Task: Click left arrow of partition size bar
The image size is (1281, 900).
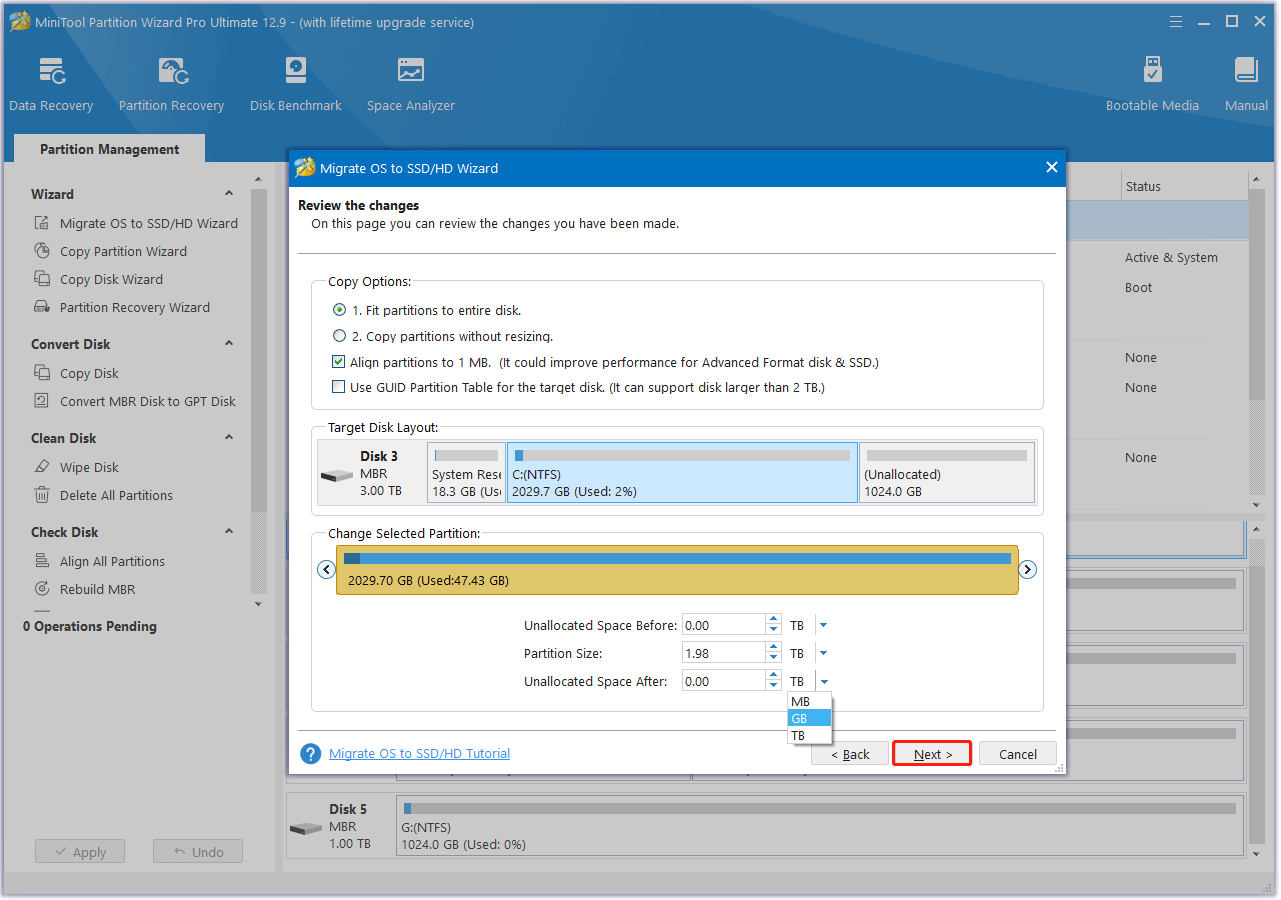Action: pyautogui.click(x=325, y=569)
